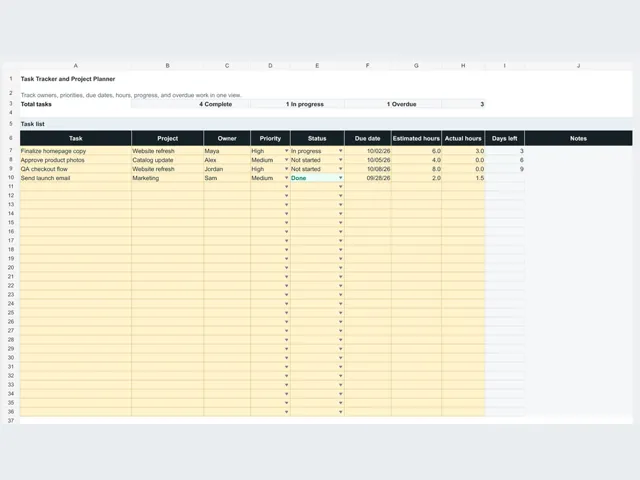640x480 pixels.
Task: Select column J header
Action: pyautogui.click(x=578, y=66)
